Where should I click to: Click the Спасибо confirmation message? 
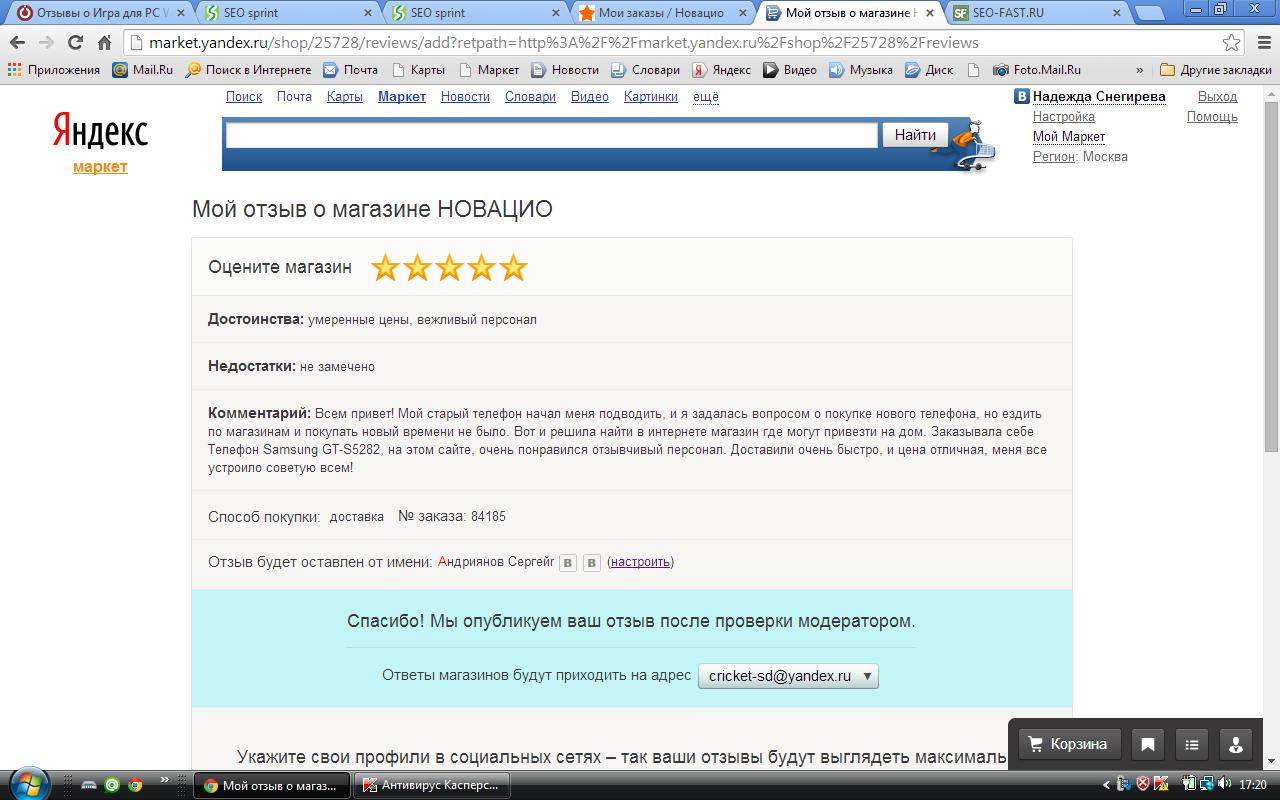coord(631,621)
